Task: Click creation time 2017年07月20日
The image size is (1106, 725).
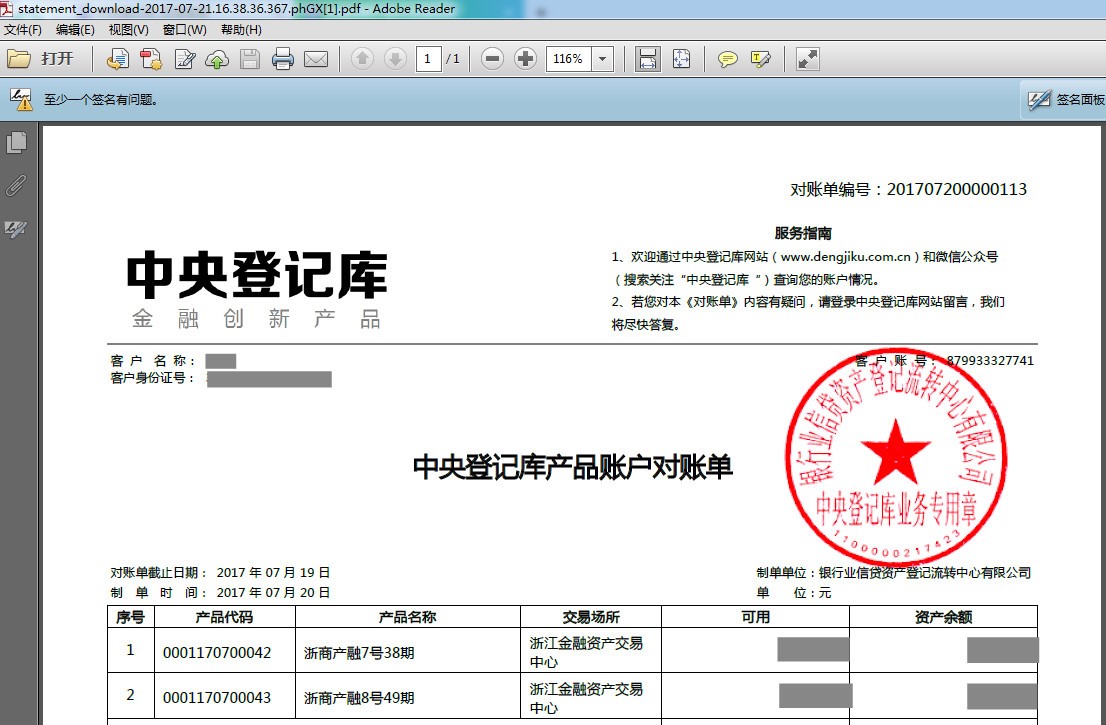Action: pyautogui.click(x=273, y=592)
